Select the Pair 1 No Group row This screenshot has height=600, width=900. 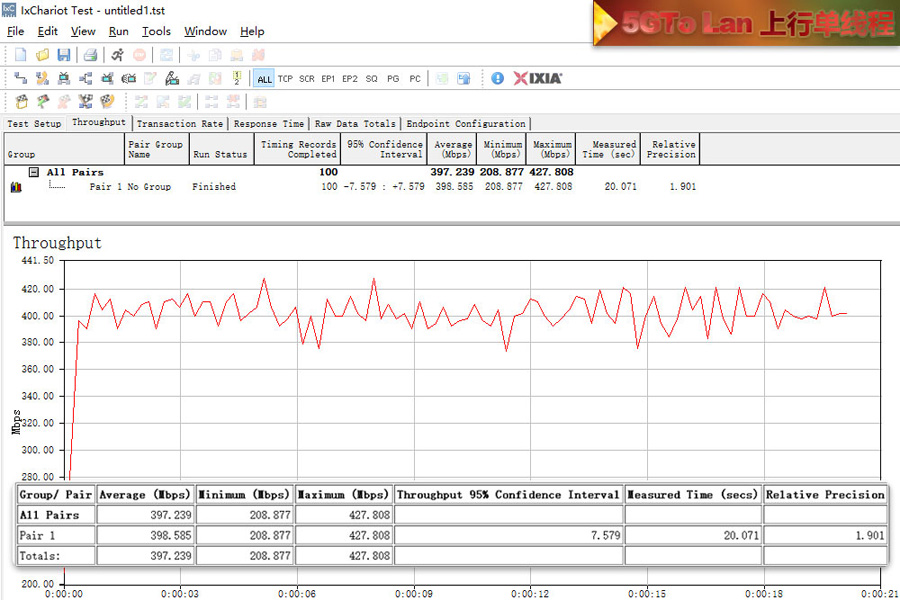point(130,187)
